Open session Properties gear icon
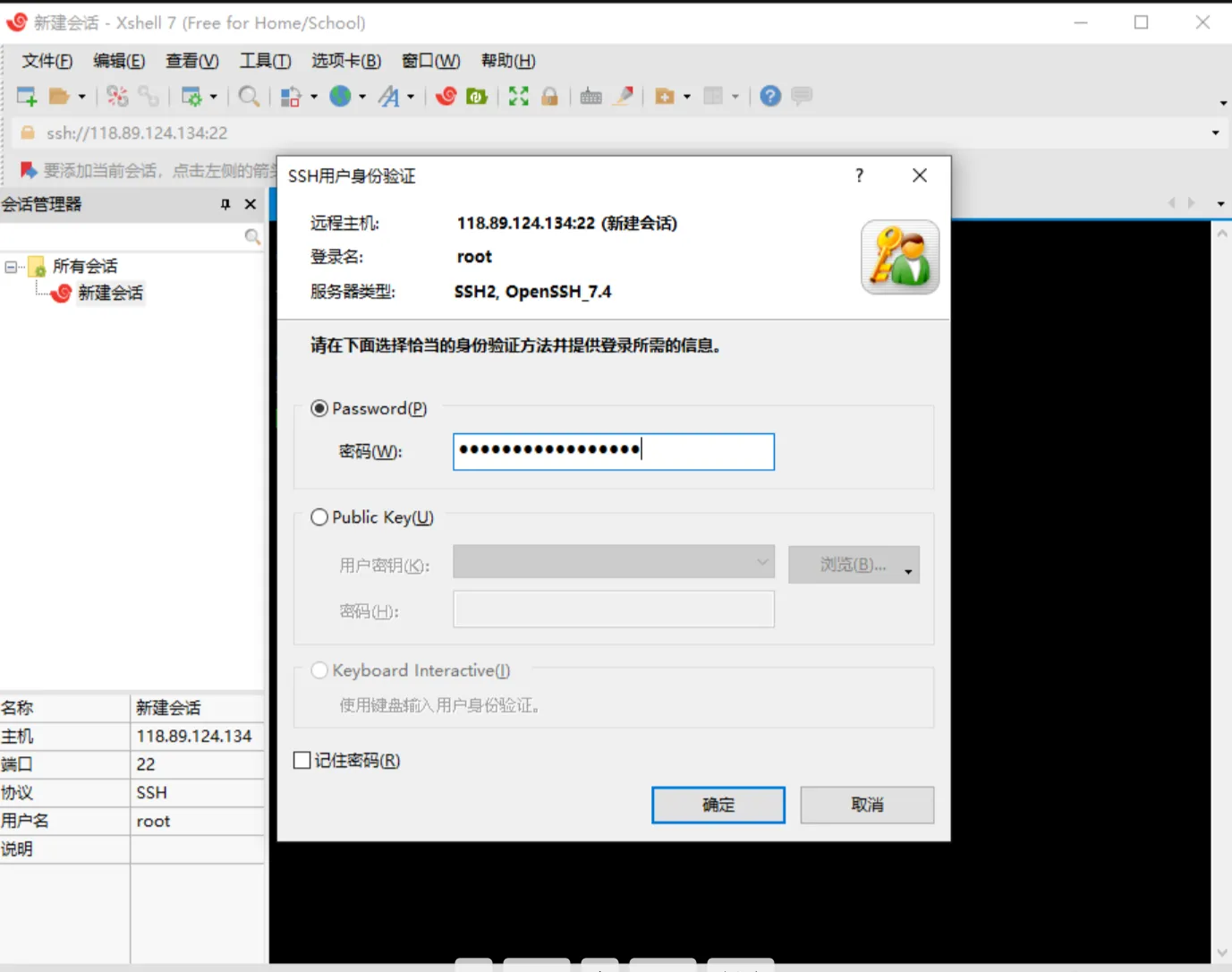1232x972 pixels. point(191,96)
